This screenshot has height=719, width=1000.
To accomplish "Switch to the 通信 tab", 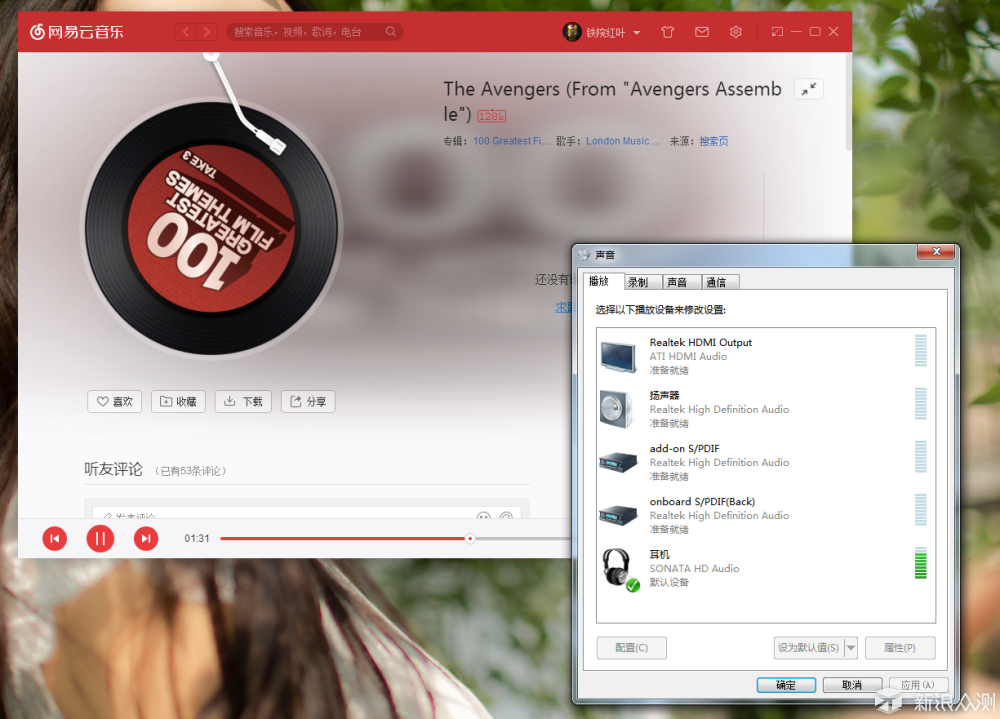I will [x=716, y=282].
